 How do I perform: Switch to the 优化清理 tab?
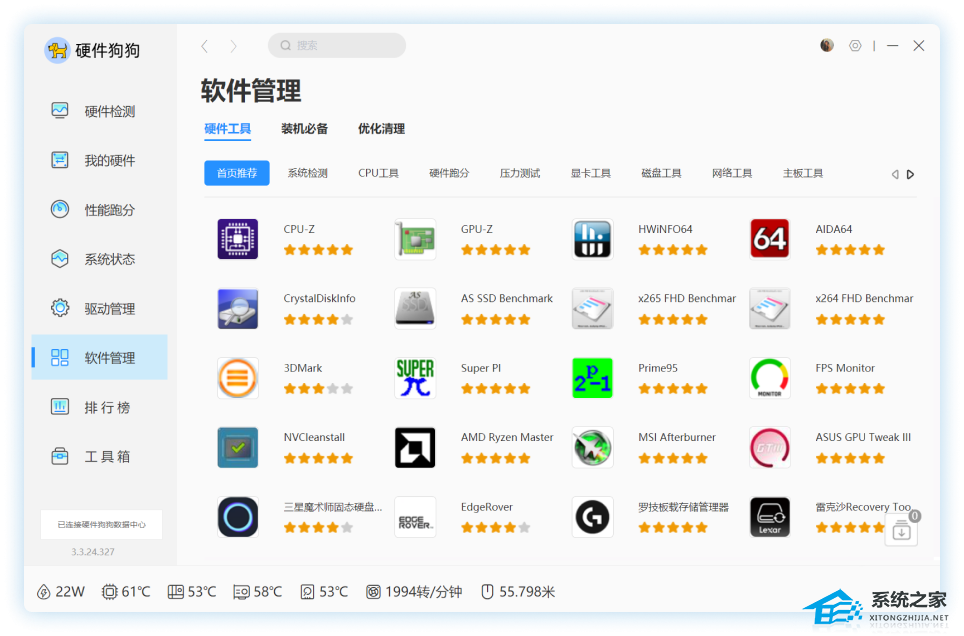381,129
